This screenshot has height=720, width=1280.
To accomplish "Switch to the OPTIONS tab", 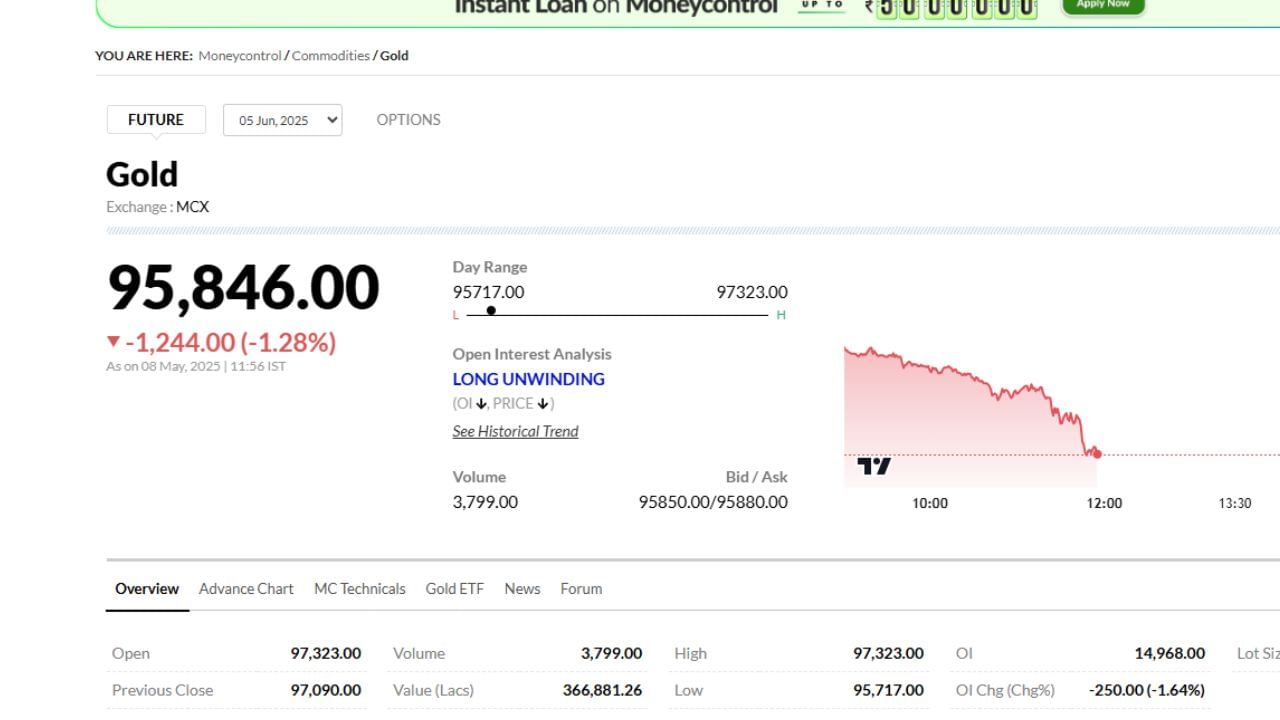I will coord(408,119).
